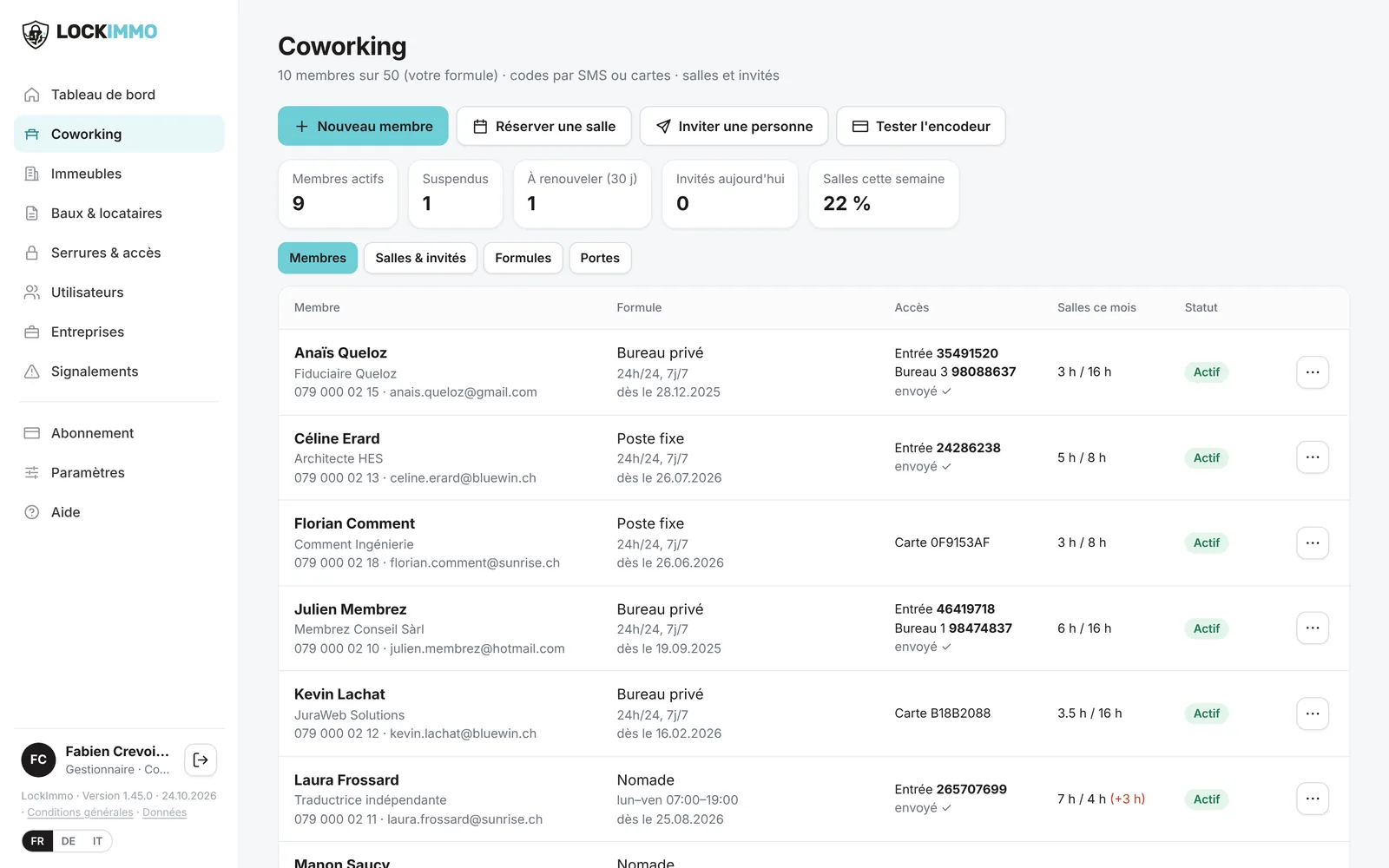Open the actions menu for Julien Membrez
This screenshot has width=1389, height=868.
[1313, 628]
